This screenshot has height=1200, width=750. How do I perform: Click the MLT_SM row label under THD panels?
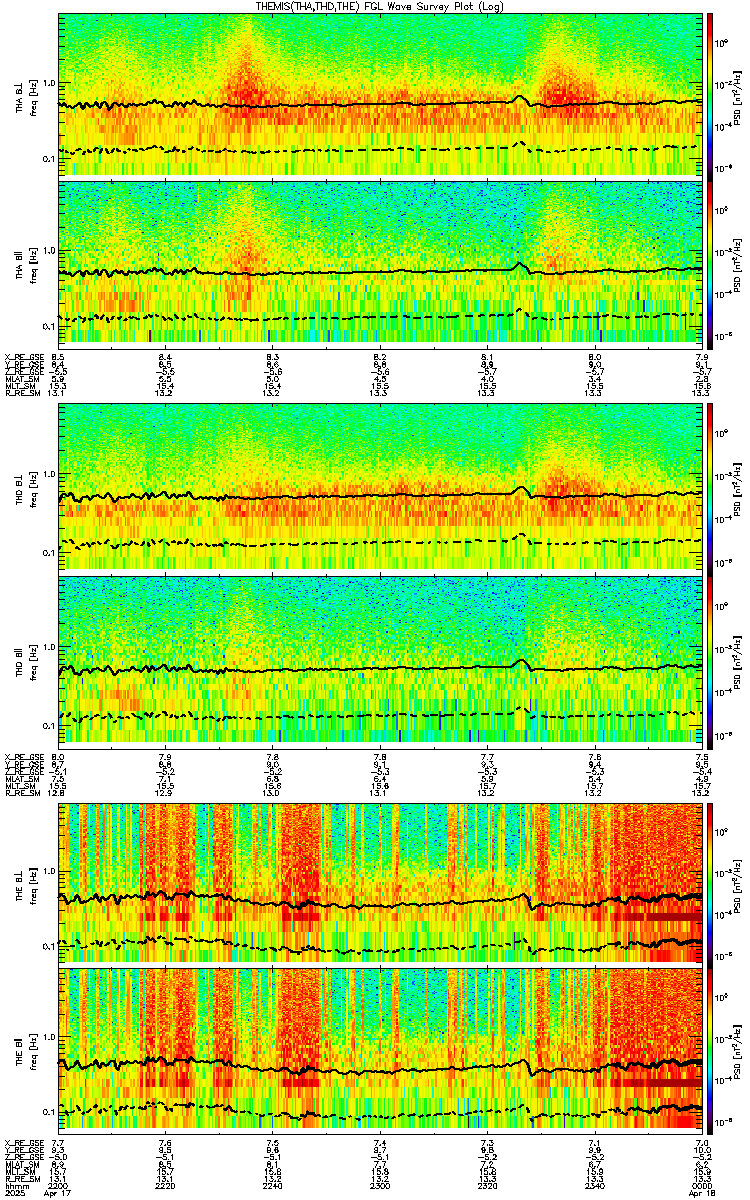[x=20, y=787]
